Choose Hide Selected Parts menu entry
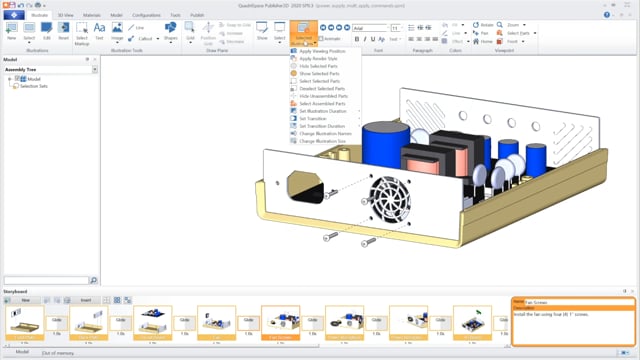 click(318, 66)
